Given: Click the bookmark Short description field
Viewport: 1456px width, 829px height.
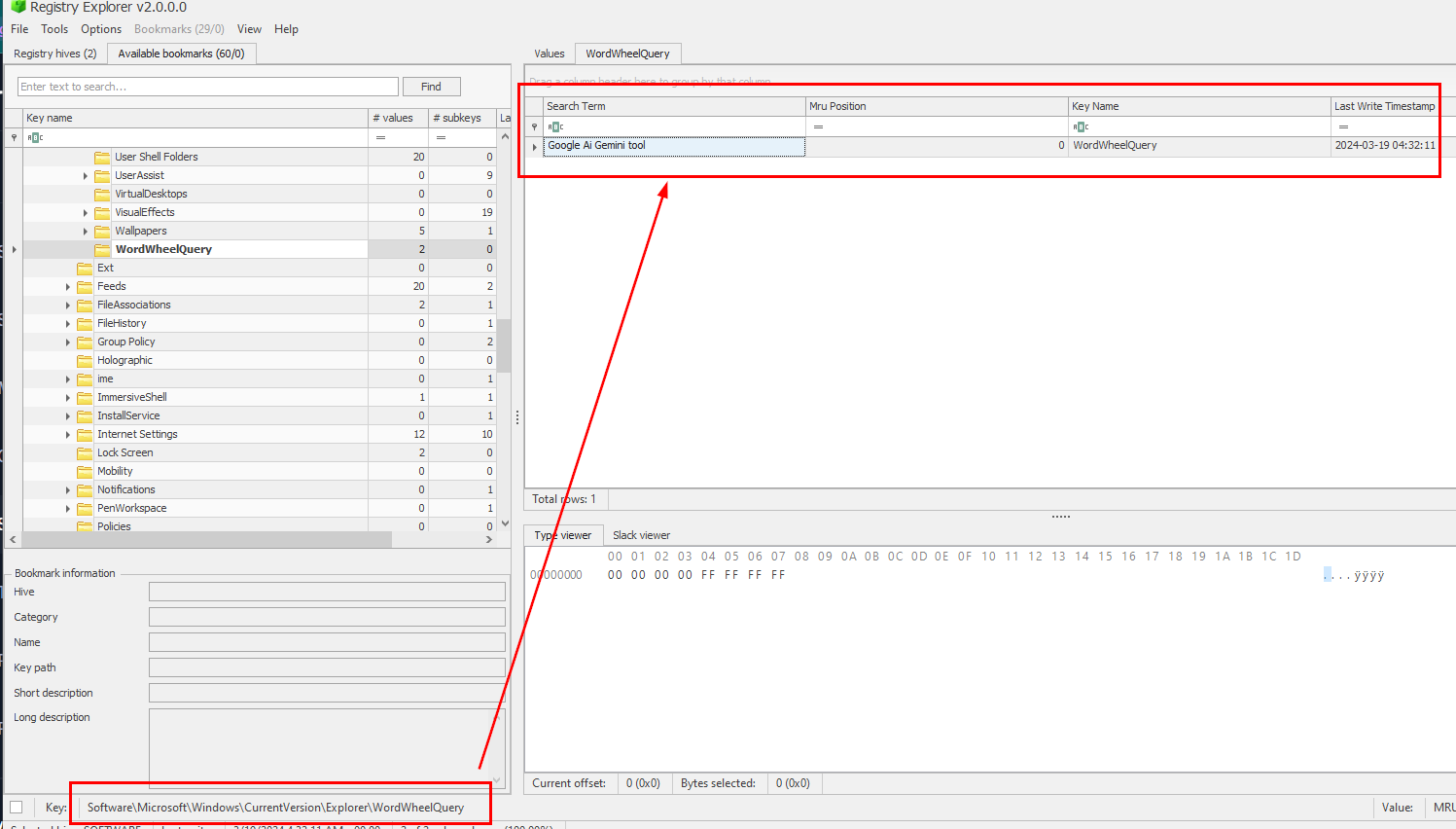Looking at the screenshot, I should click(327, 693).
